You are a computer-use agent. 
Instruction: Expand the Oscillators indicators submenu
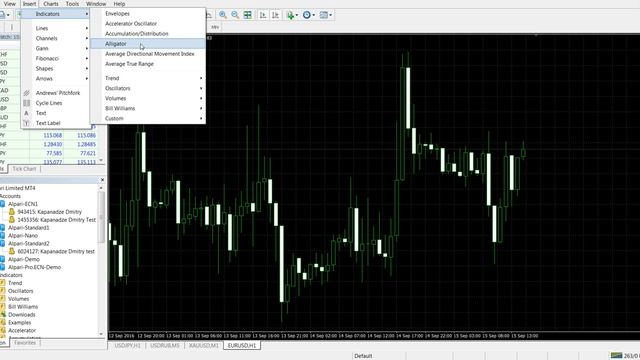(148, 88)
